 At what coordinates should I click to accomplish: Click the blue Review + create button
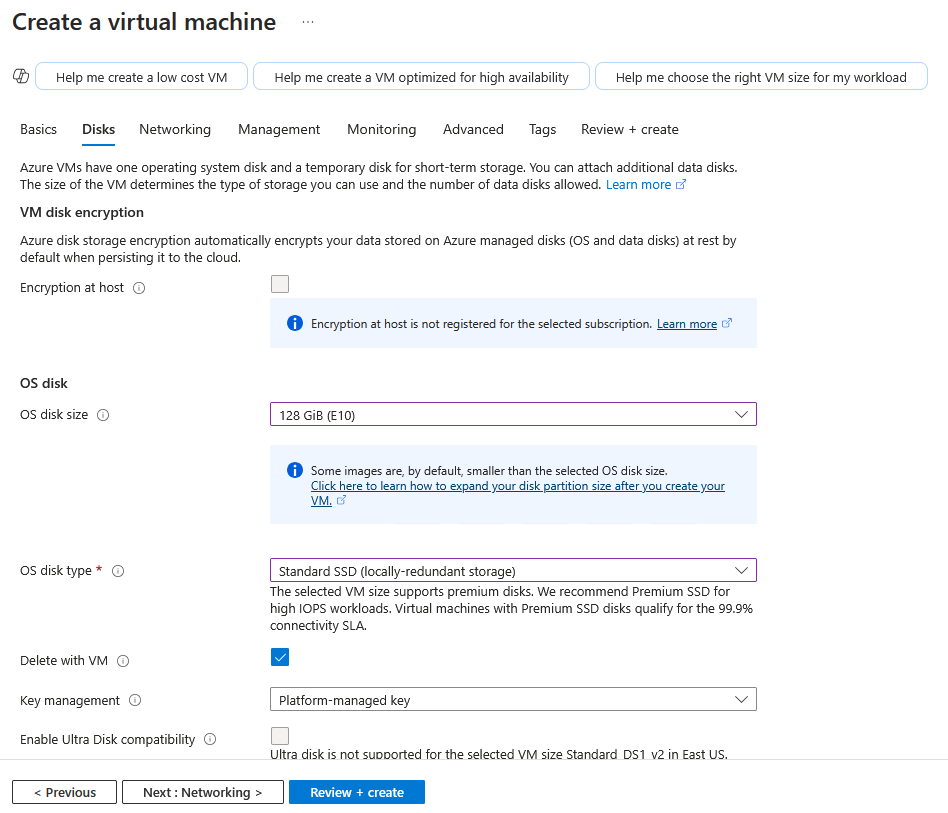pyautogui.click(x=357, y=792)
